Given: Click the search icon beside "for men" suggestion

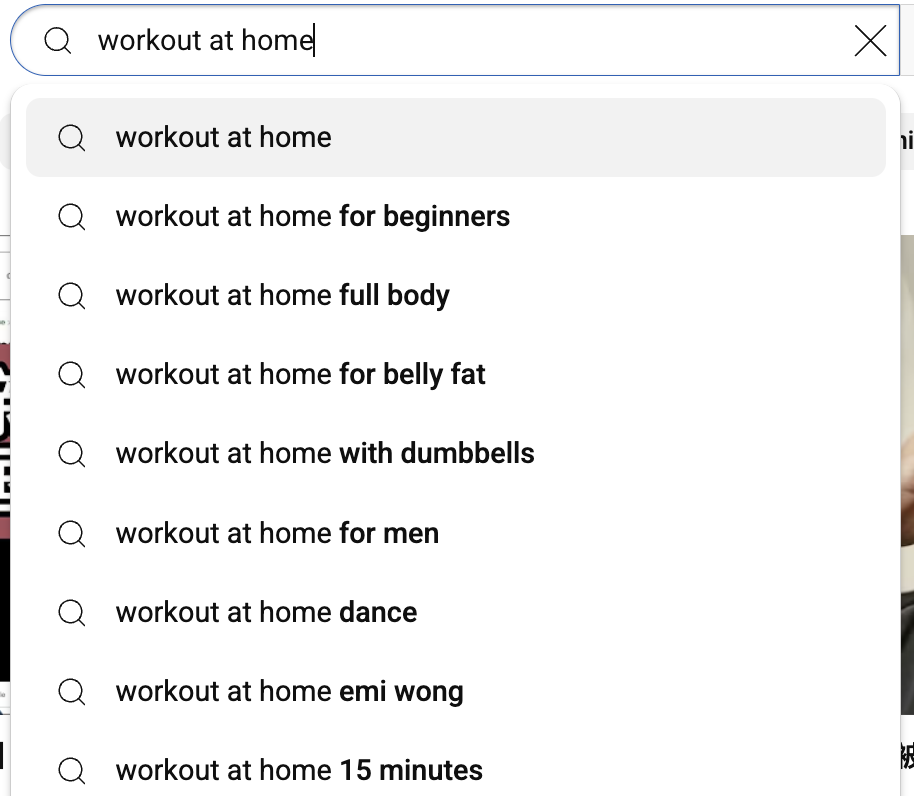Looking at the screenshot, I should point(72,533).
